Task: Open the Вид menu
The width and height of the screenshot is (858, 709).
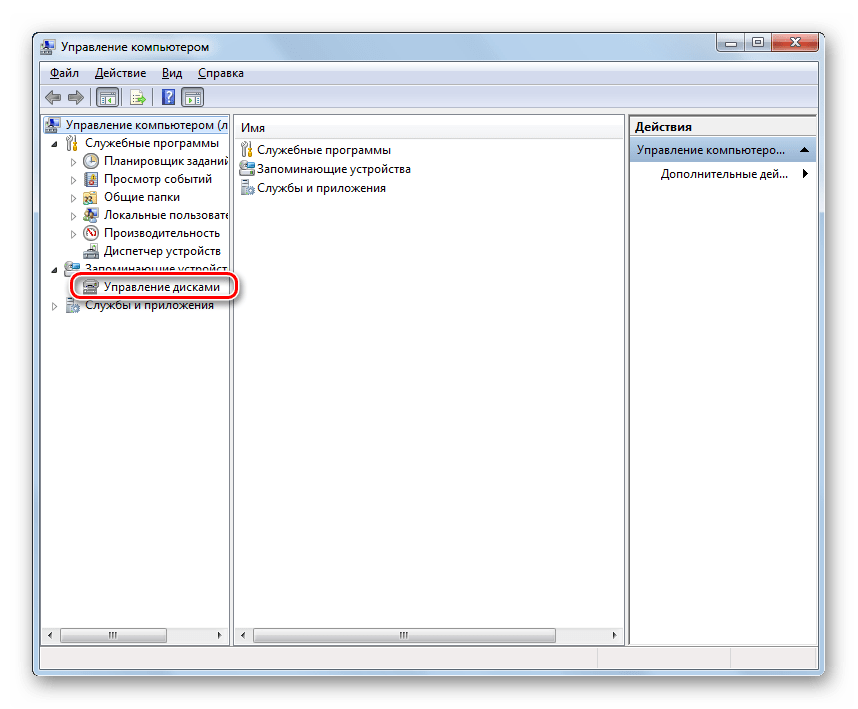Action: 172,73
